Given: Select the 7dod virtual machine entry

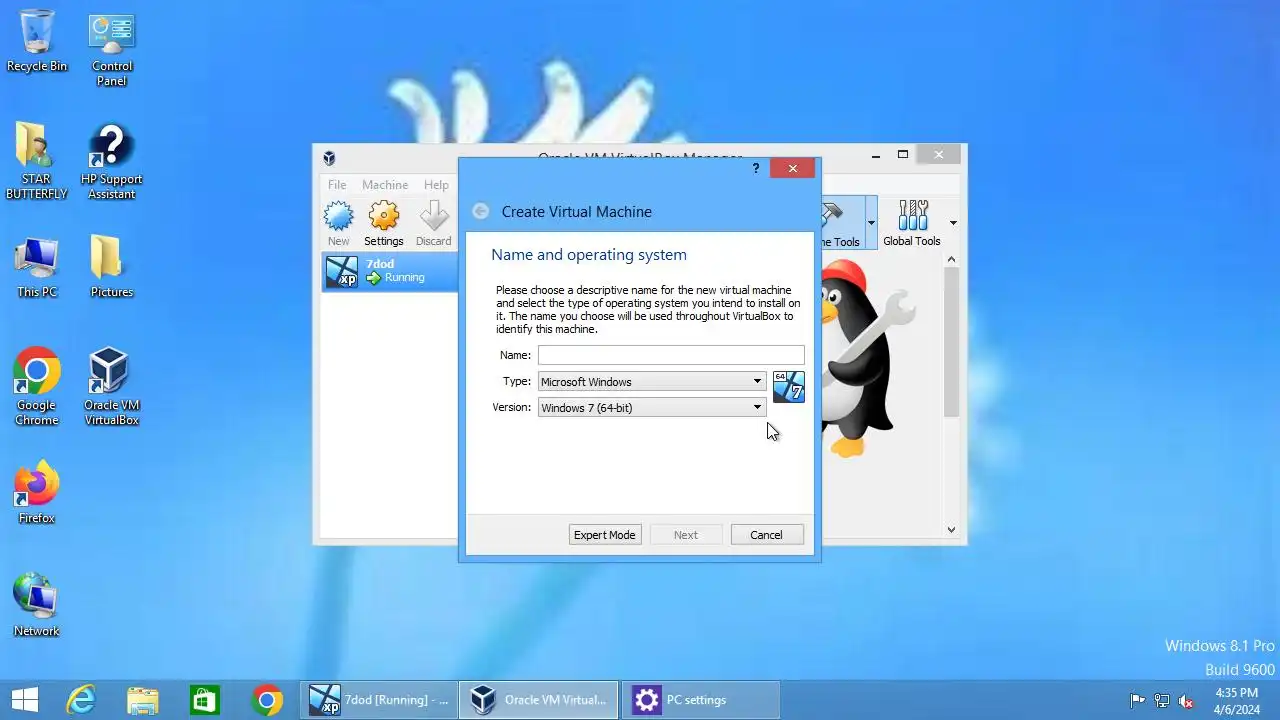Looking at the screenshot, I should click(x=391, y=271).
